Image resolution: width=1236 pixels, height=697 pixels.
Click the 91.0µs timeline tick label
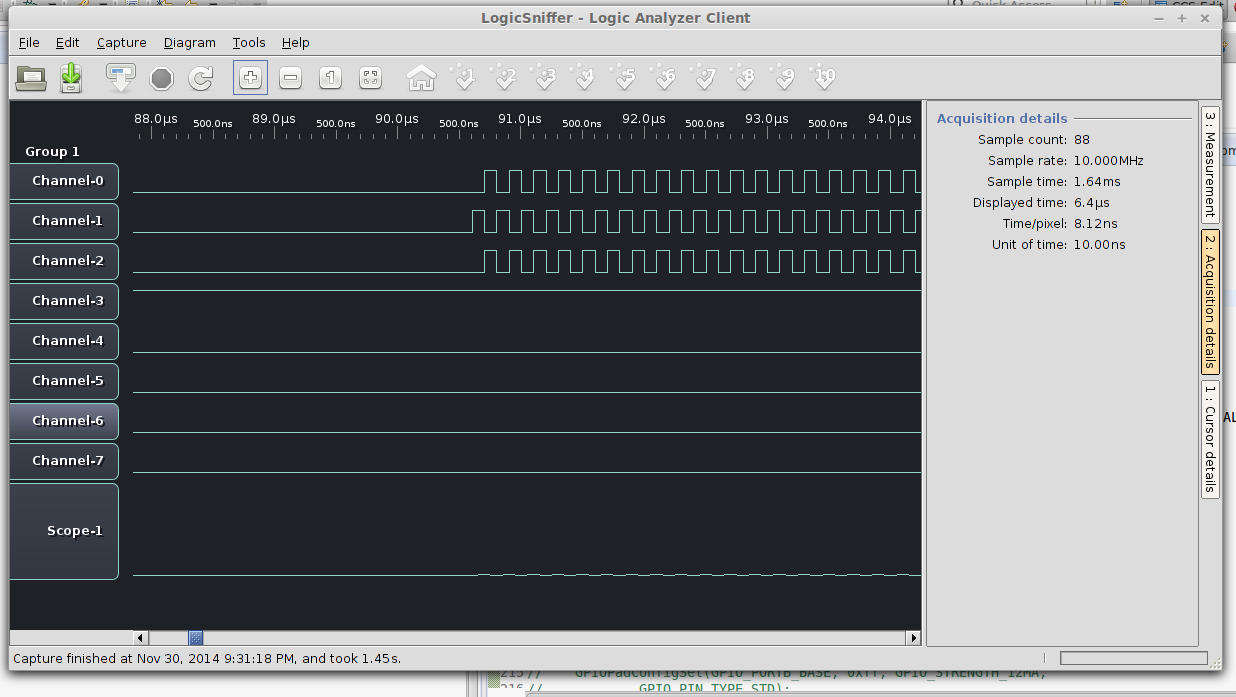pos(519,119)
